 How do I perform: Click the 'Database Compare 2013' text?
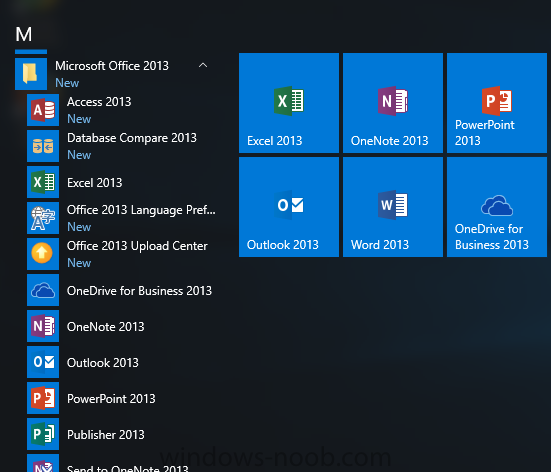(x=132, y=138)
